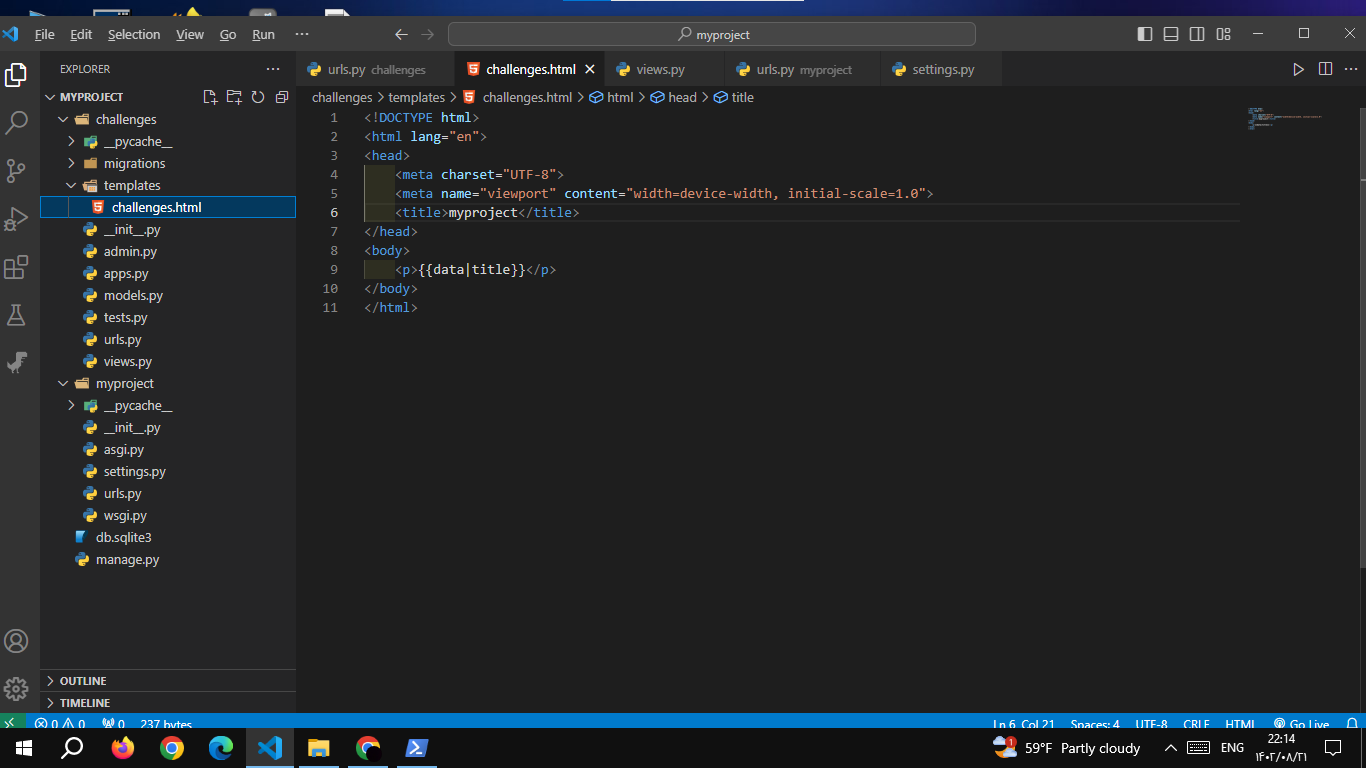The image size is (1366, 768).
Task: Expand the OUTLINE section
Action: (83, 681)
